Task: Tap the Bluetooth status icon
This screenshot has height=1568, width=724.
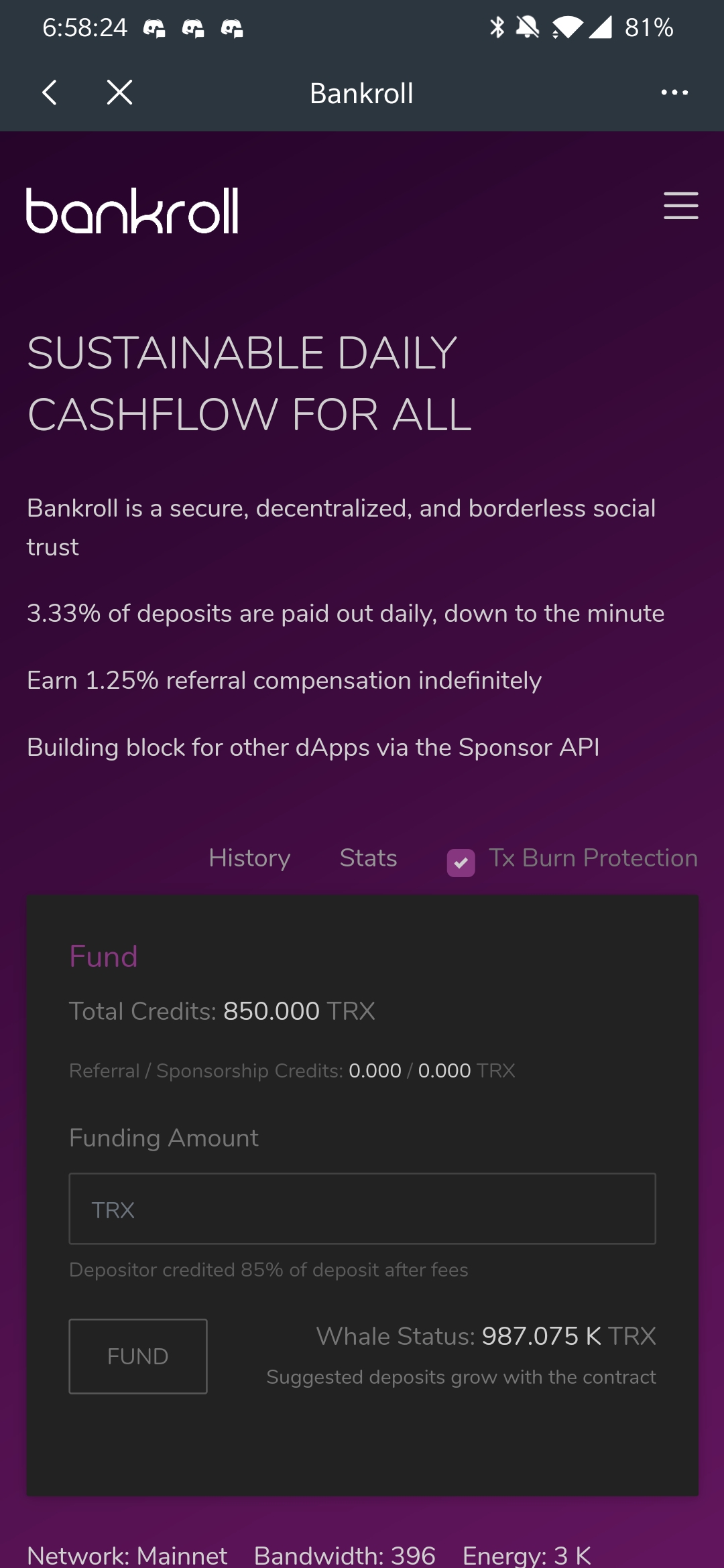Action: (x=497, y=27)
